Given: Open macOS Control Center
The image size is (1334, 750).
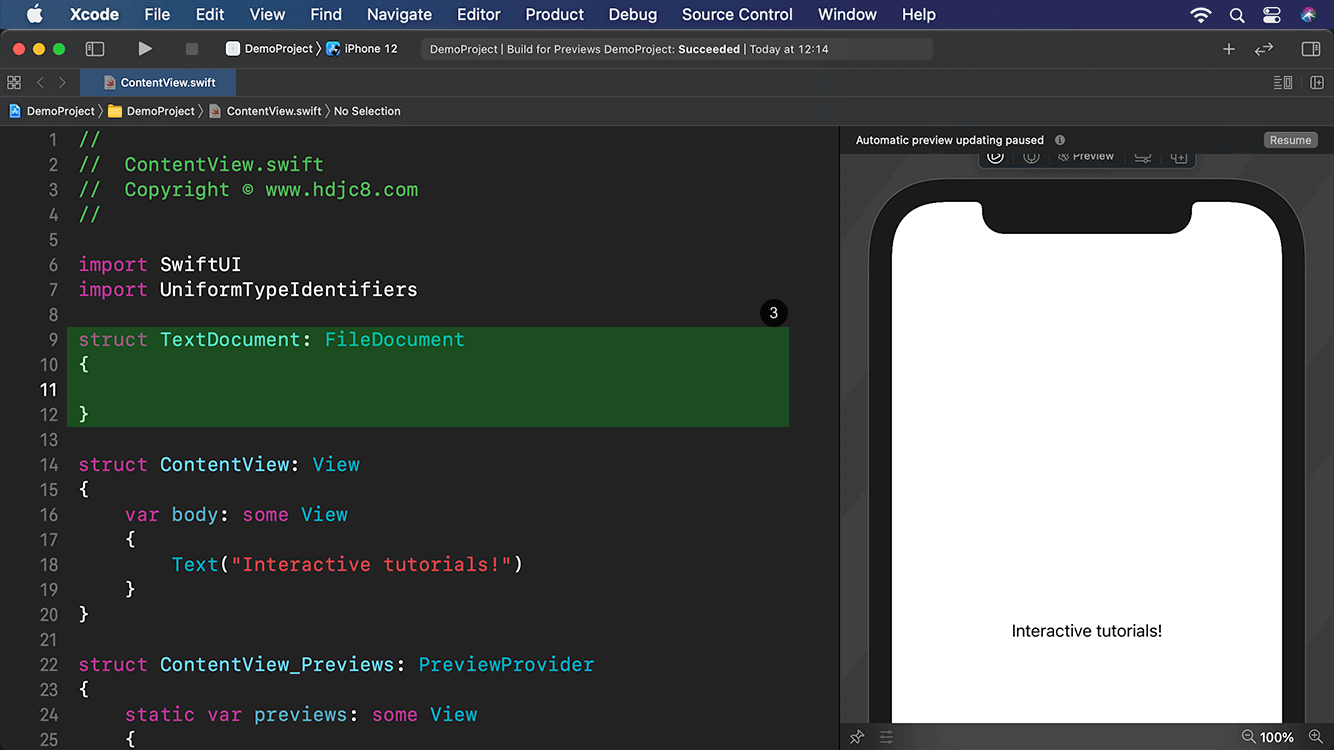Looking at the screenshot, I should [x=1272, y=14].
